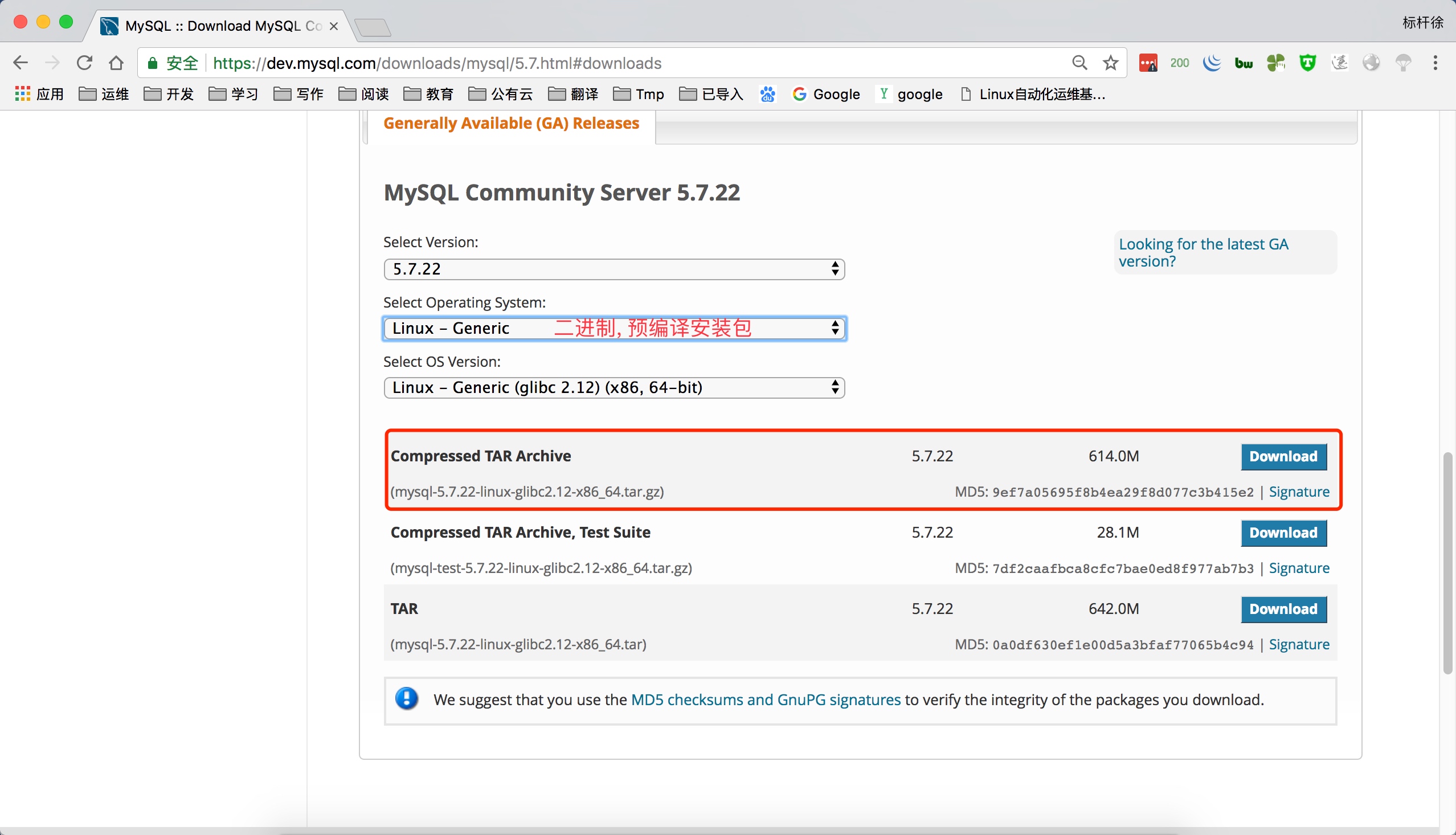1456x835 pixels.
Task: Click the Baidu paw bookmark icon
Action: coord(767,94)
